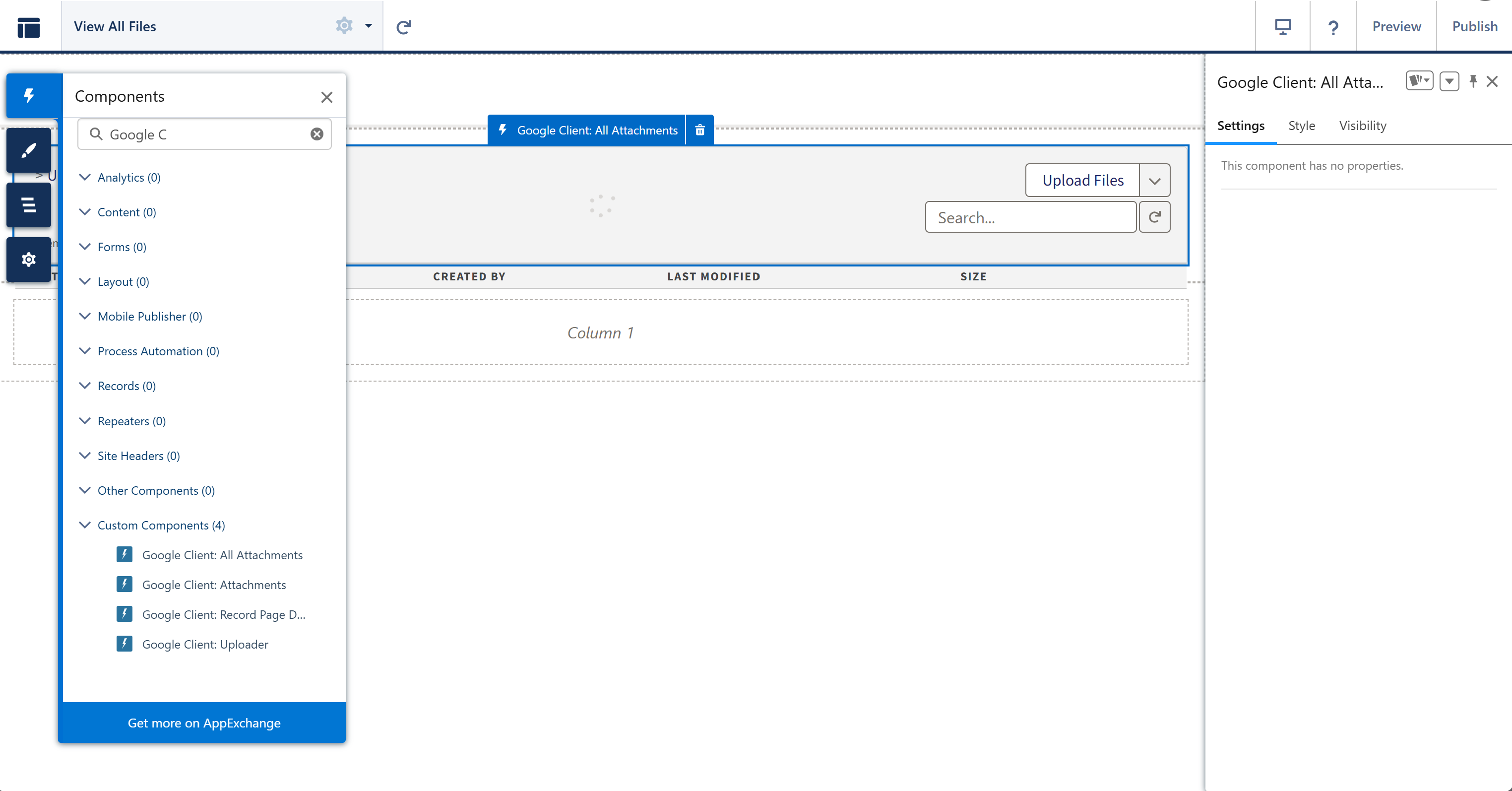Open the Upload Files dropdown arrow
This screenshot has height=791, width=1512.
click(1154, 180)
